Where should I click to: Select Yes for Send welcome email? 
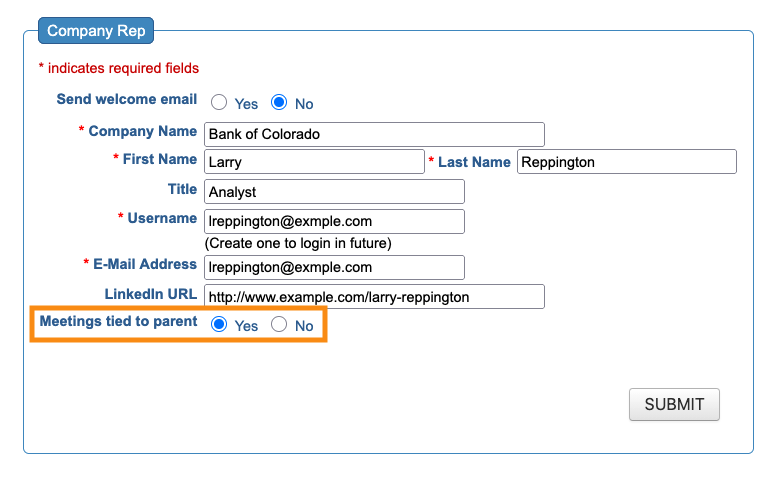click(x=219, y=103)
